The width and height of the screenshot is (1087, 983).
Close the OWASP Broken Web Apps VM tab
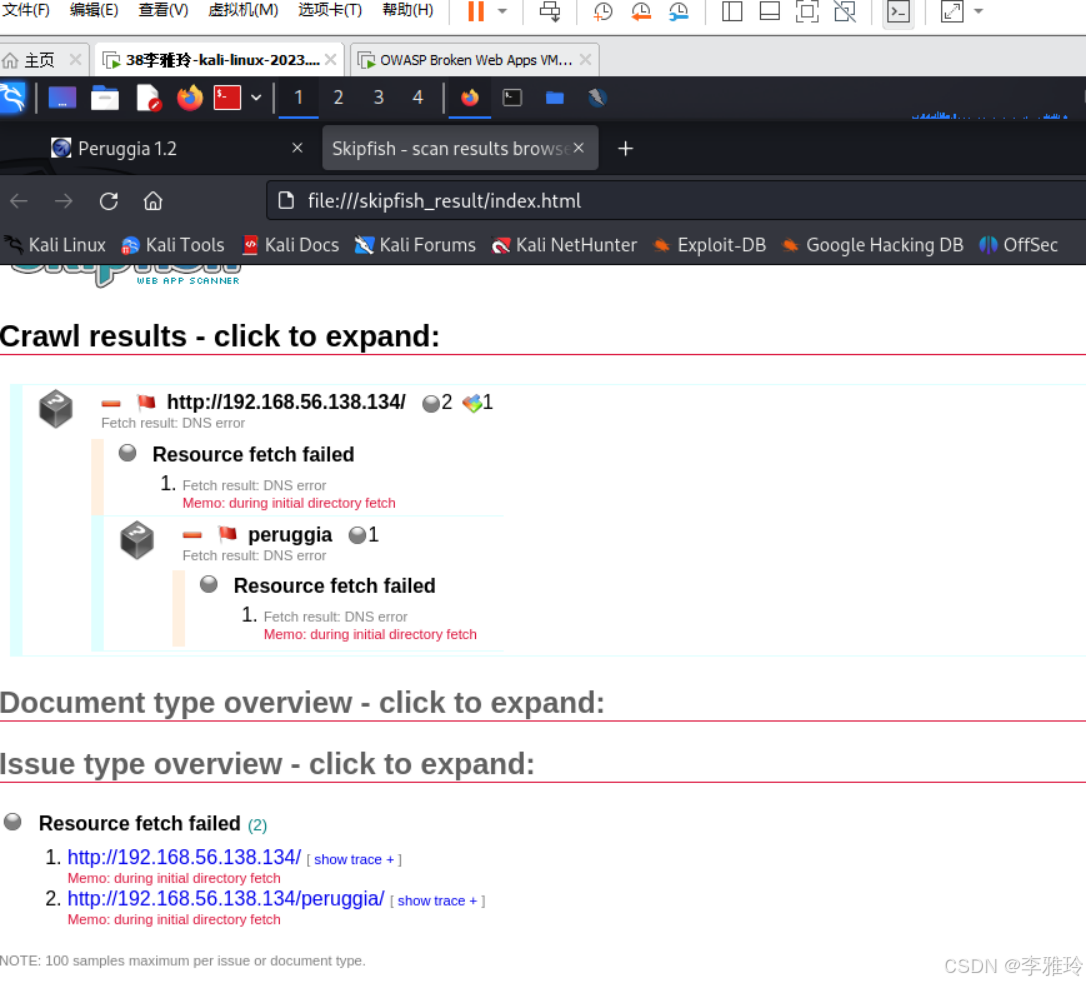point(586,60)
